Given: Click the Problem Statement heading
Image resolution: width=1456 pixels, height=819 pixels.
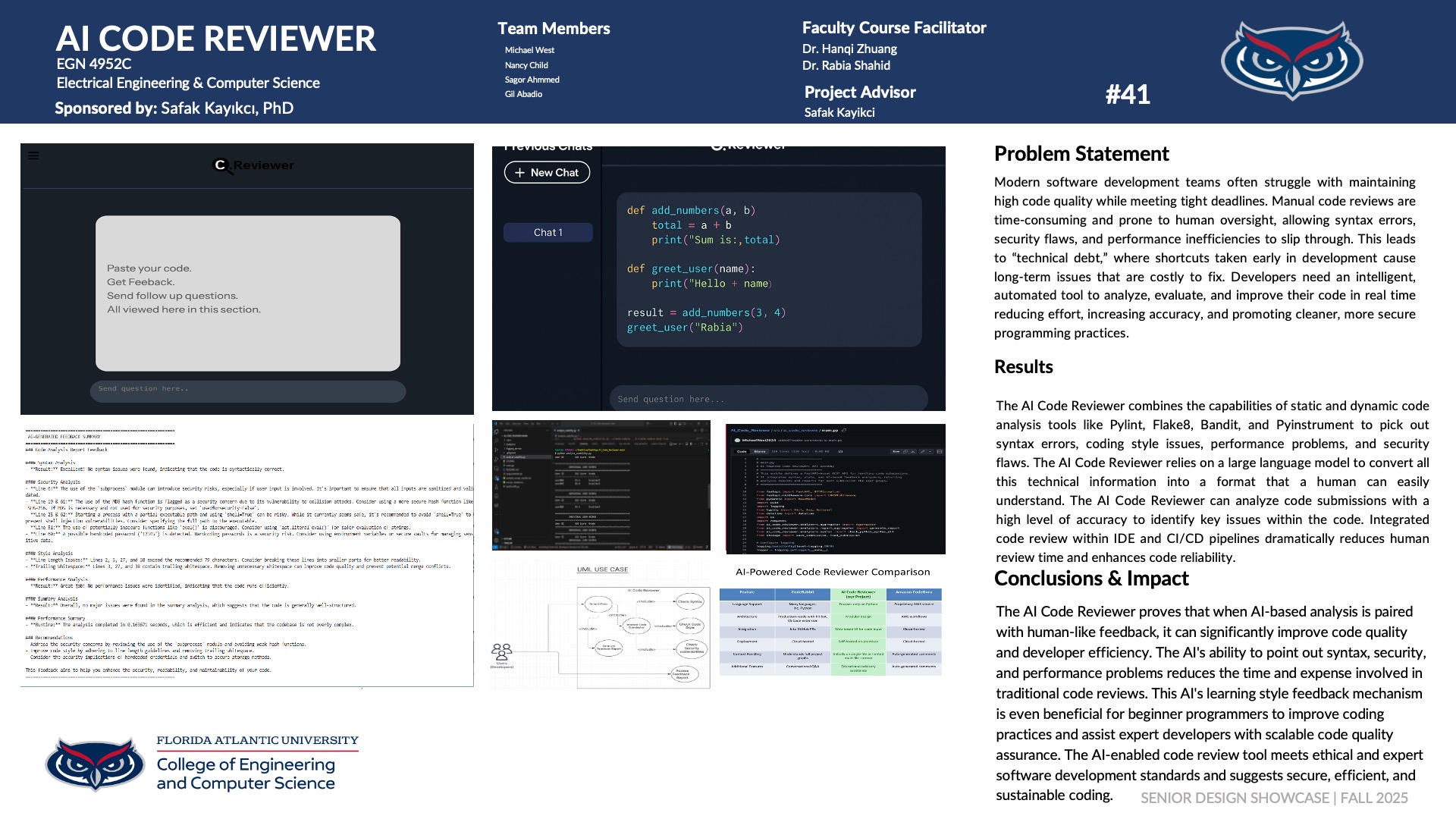Looking at the screenshot, I should (1081, 154).
